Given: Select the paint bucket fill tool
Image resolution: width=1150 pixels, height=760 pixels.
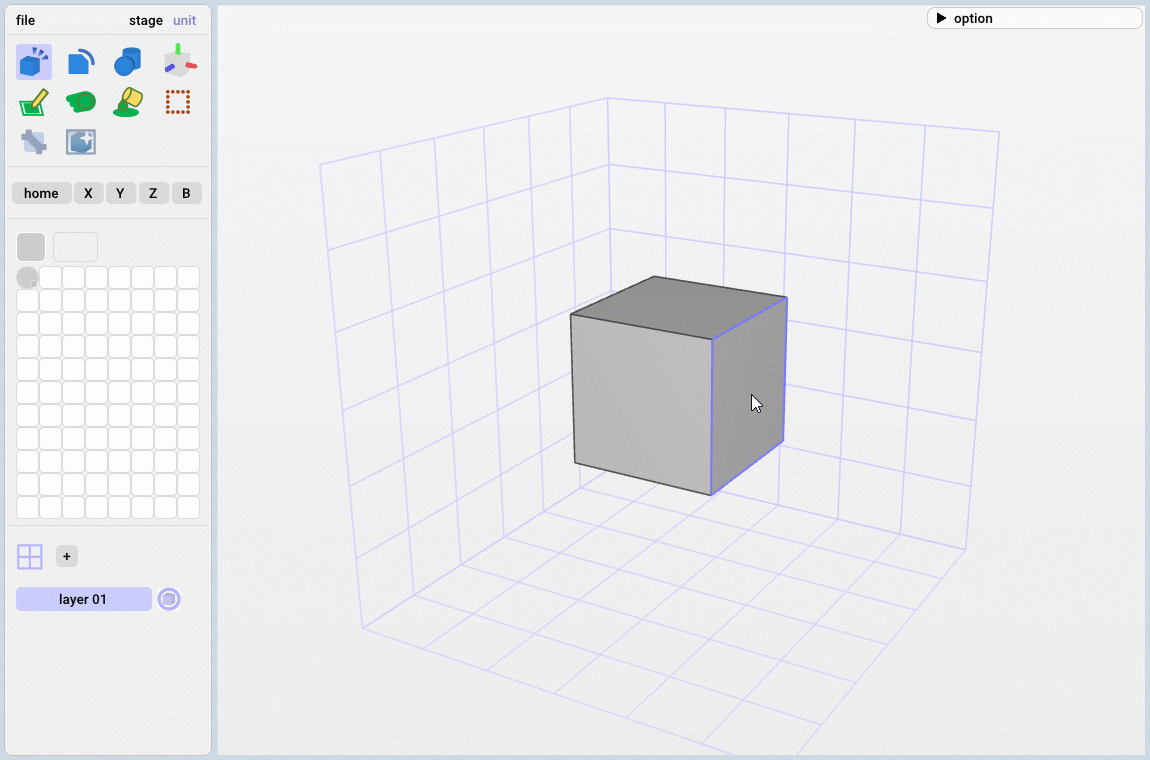Looking at the screenshot, I should [x=128, y=102].
